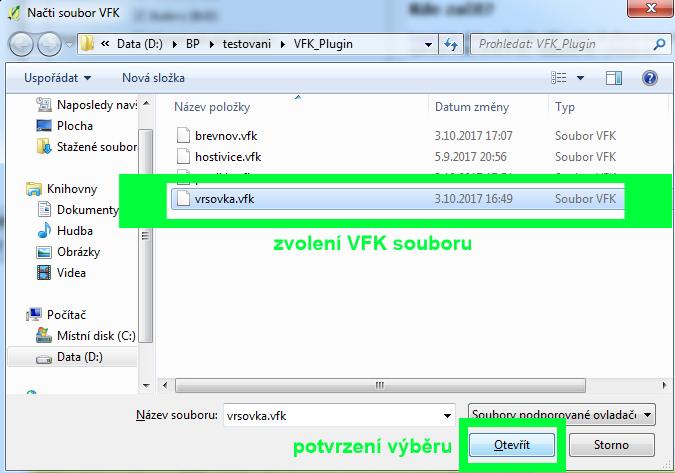
Task: Click the Místní disk (C:) drive icon
Action: (44, 336)
